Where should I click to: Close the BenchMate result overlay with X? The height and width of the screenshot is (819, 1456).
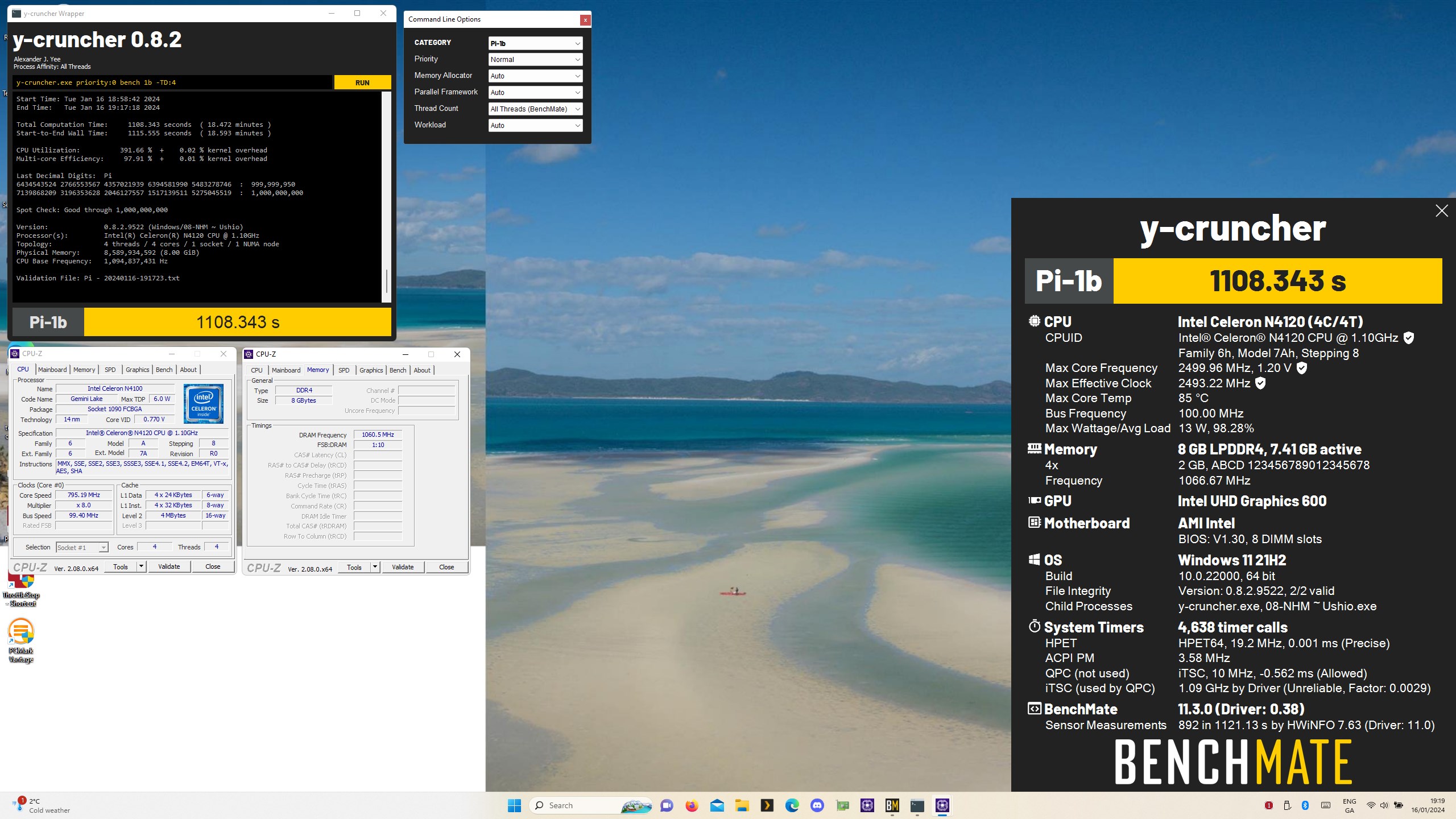pos(1442,211)
